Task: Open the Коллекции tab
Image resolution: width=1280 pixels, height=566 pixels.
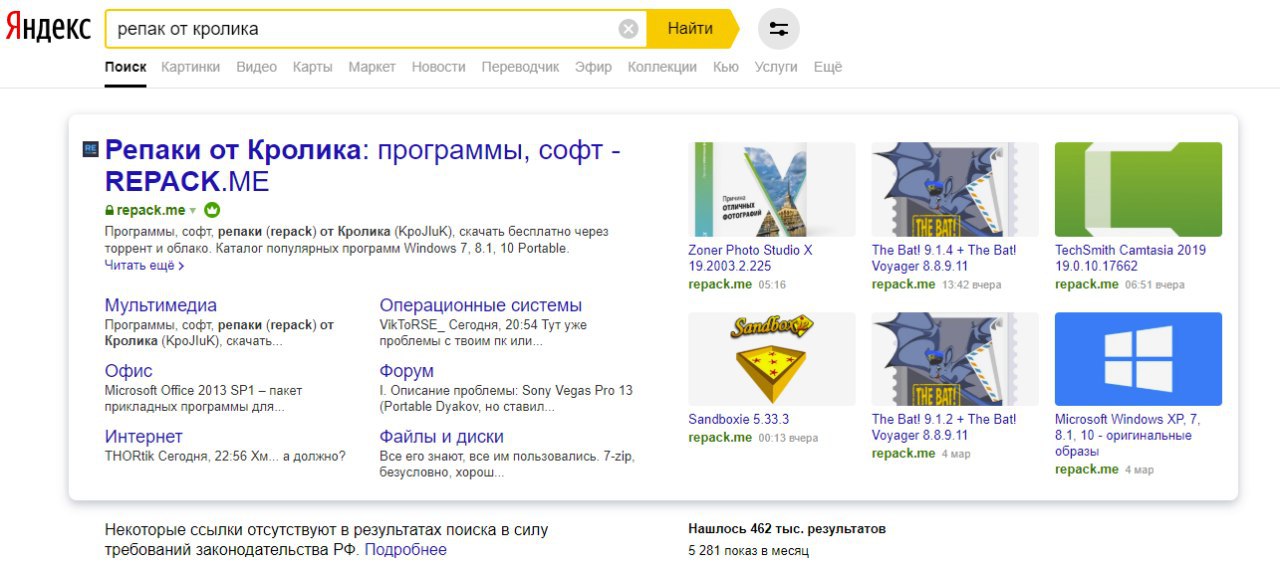Action: [662, 67]
